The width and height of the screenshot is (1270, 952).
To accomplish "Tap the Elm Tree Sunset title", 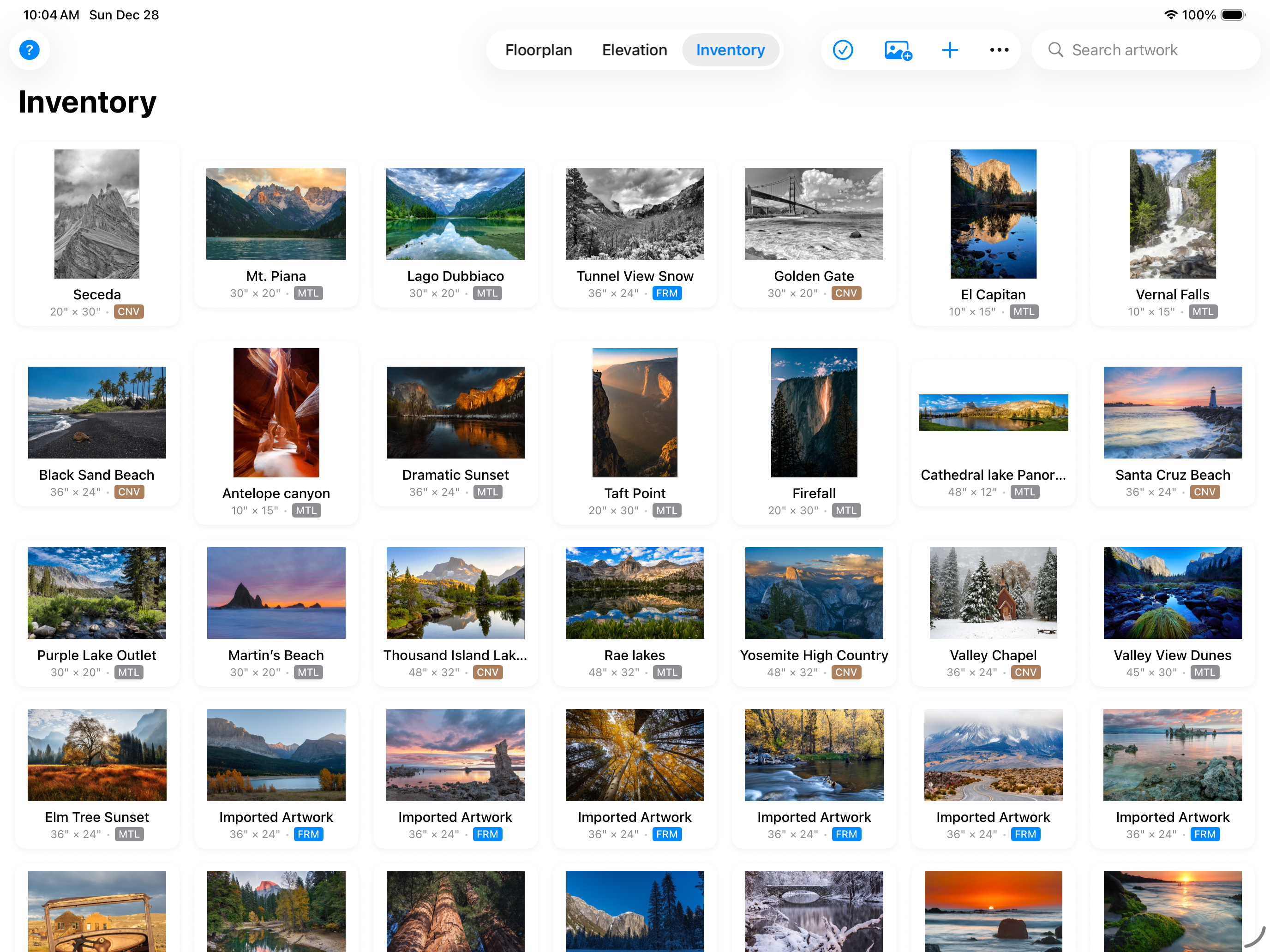I will (96, 816).
